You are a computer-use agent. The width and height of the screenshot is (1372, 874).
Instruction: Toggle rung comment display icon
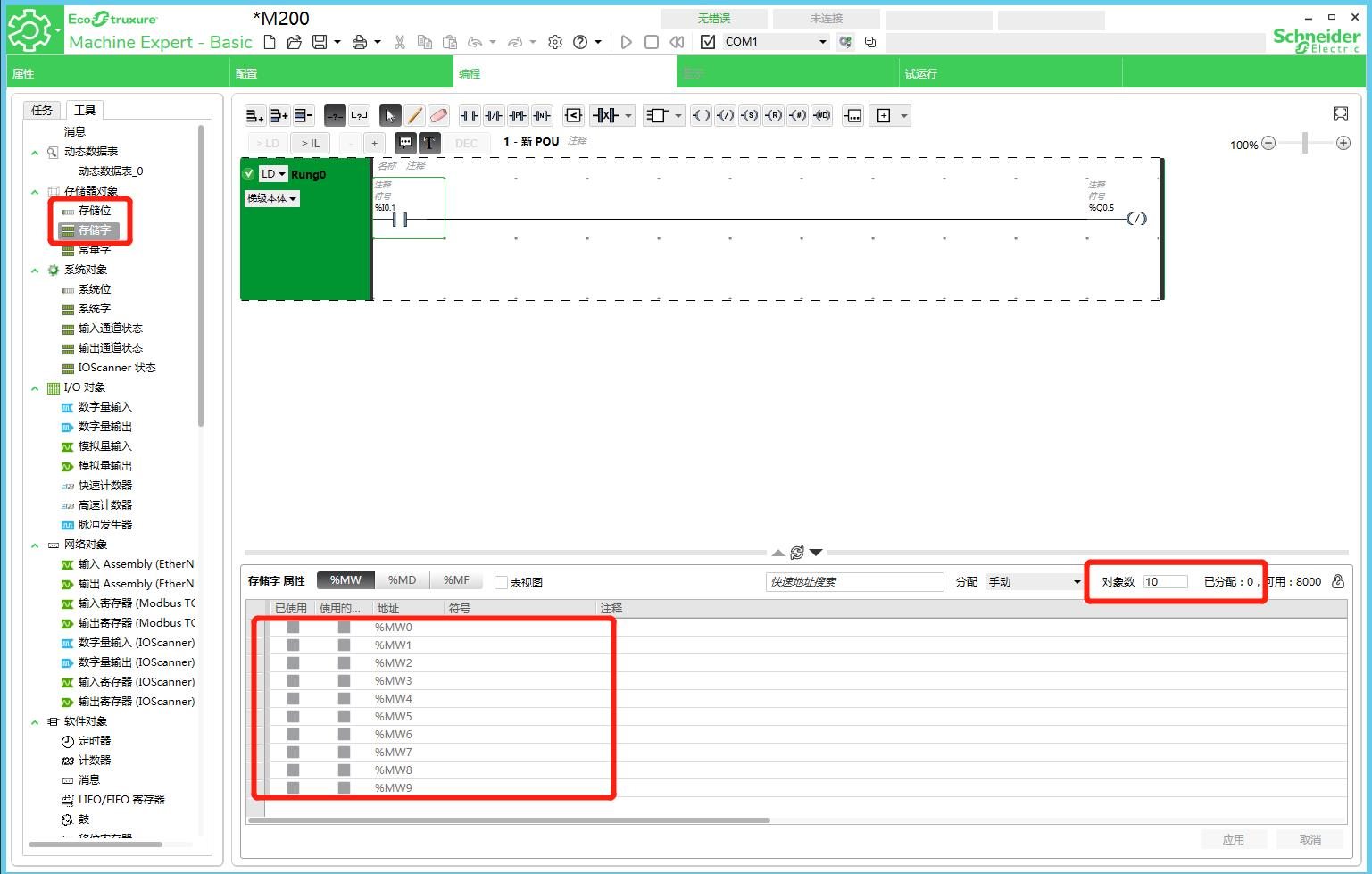[x=405, y=142]
